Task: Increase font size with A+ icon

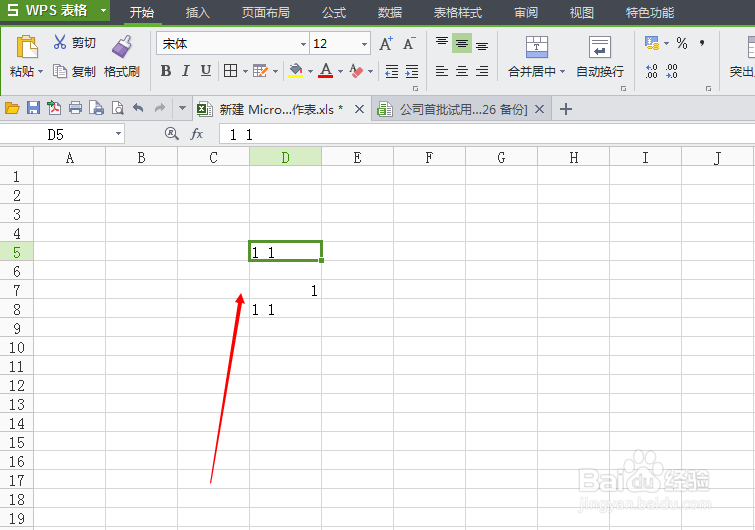Action: tap(386, 43)
